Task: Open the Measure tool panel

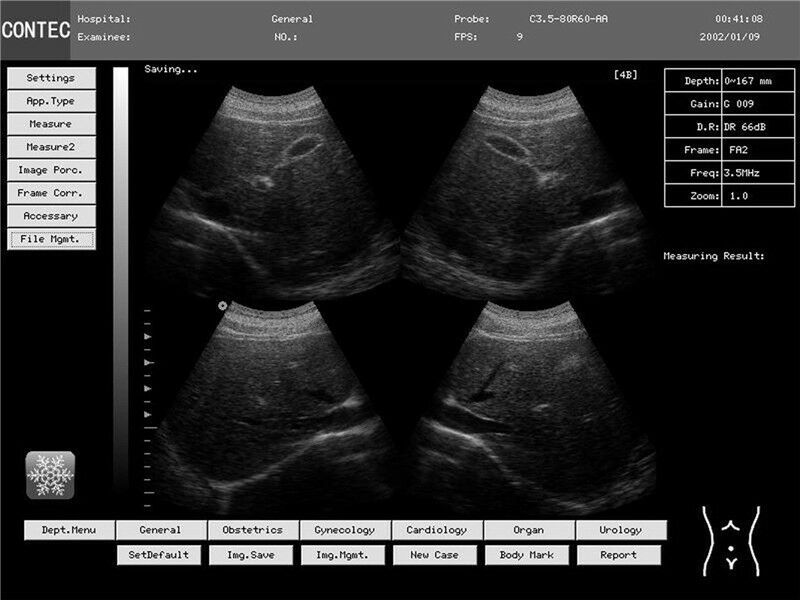Action: [x=51, y=123]
